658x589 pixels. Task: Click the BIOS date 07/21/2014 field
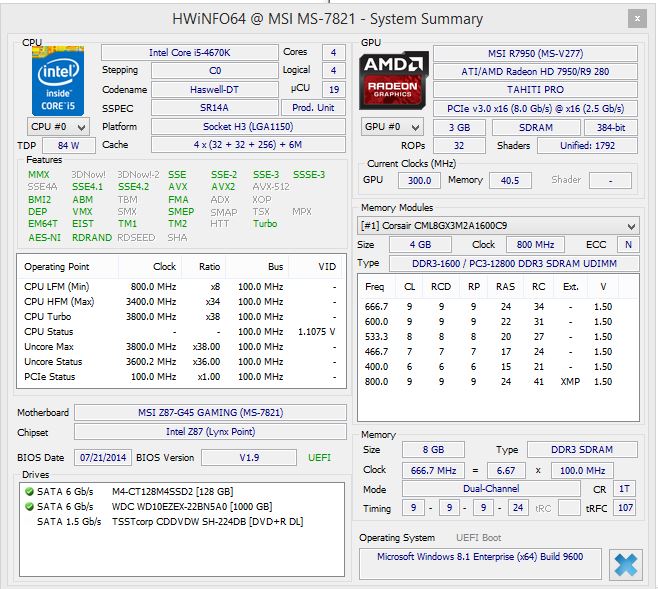(x=103, y=458)
